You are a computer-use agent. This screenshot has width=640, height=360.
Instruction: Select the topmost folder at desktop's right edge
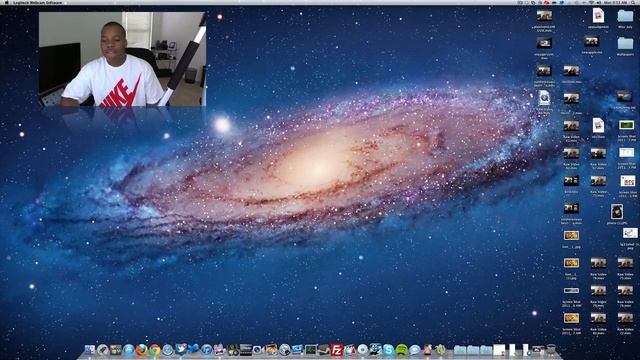tap(625, 16)
